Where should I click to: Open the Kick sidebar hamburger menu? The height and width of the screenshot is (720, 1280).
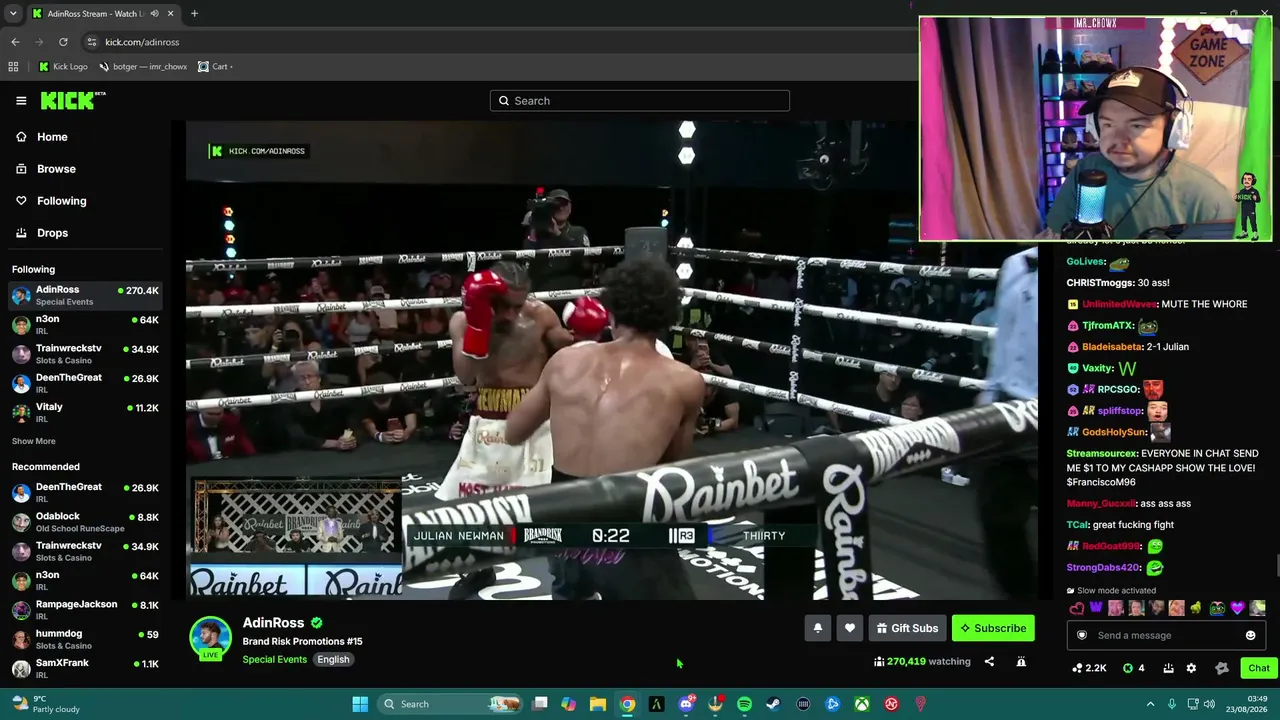(21, 100)
